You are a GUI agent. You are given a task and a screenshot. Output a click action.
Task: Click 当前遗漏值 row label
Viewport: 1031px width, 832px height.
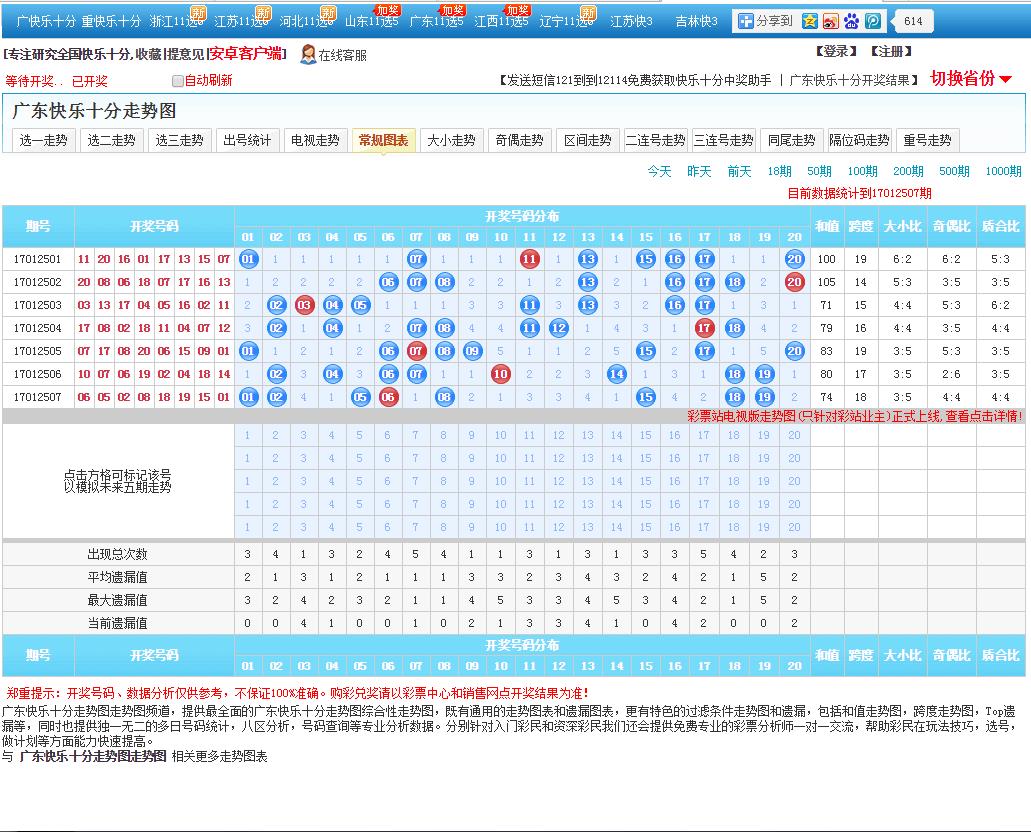118,624
